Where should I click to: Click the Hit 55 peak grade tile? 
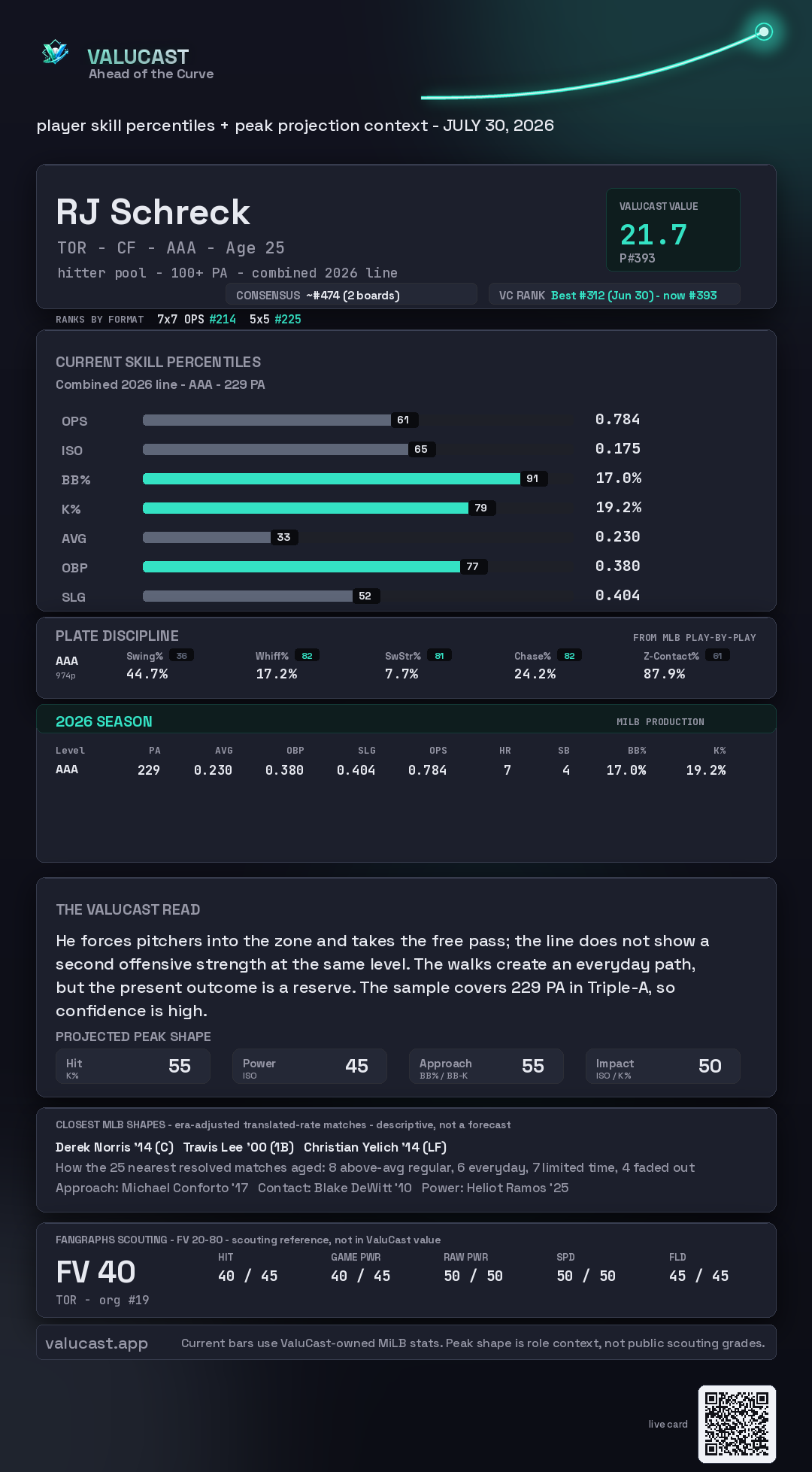pos(133,1067)
